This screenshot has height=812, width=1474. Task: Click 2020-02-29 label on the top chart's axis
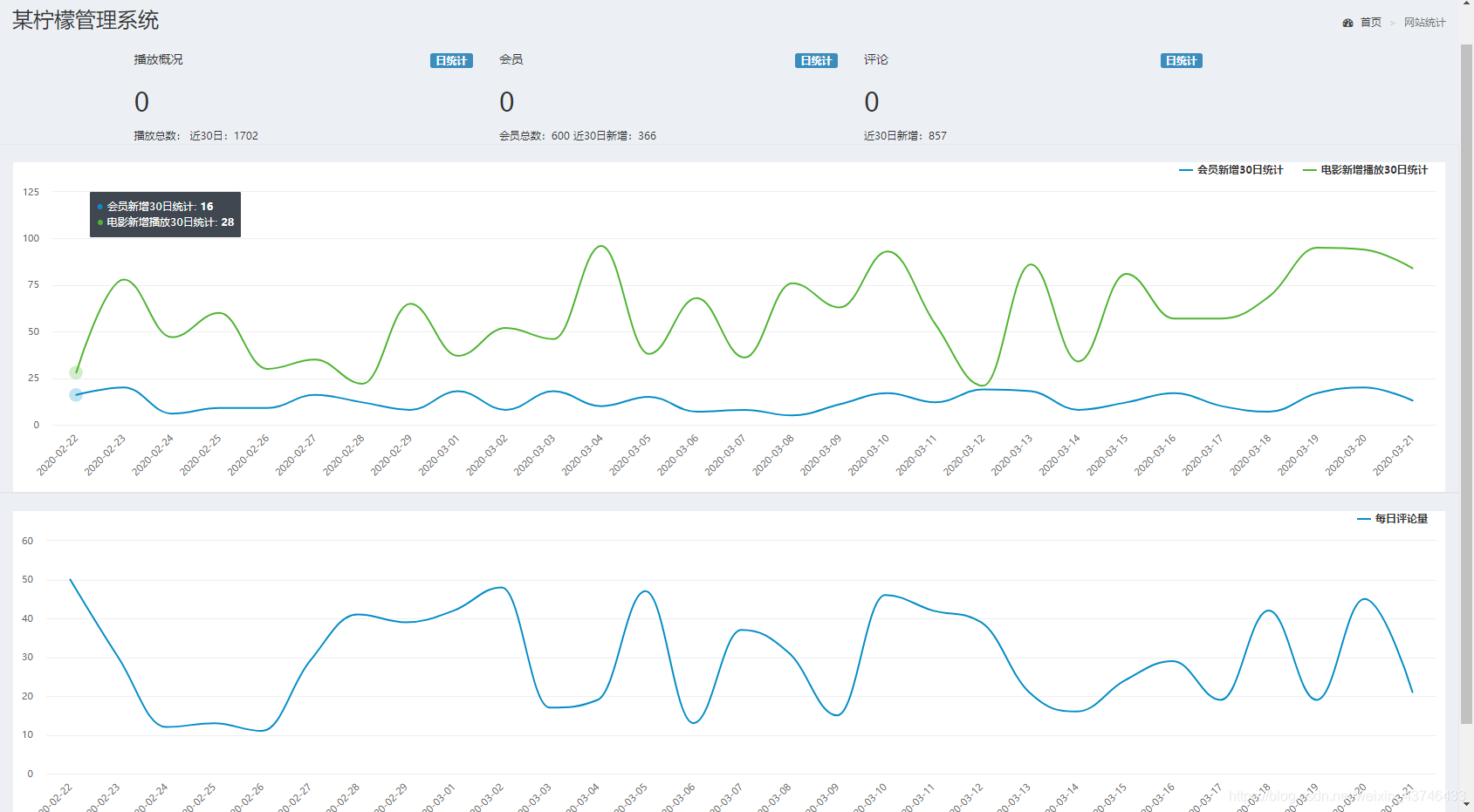click(x=392, y=454)
